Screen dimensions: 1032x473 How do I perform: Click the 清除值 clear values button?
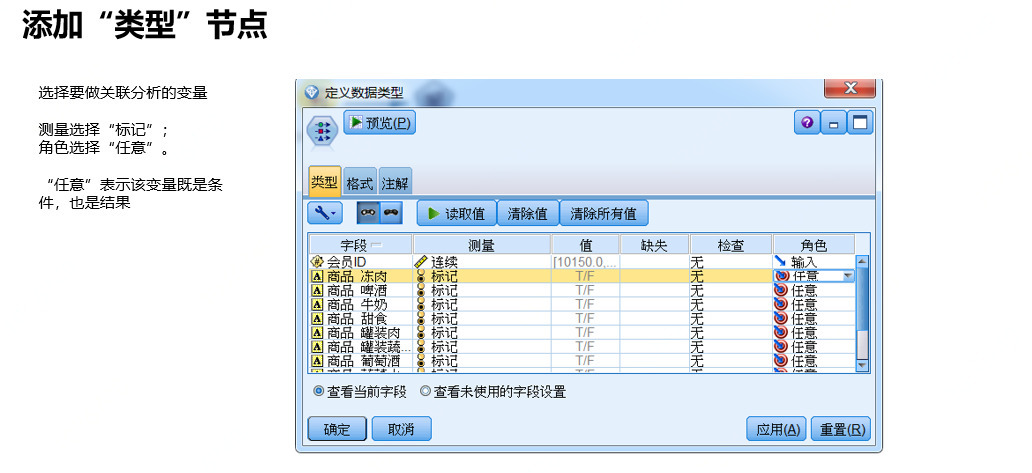[527, 213]
